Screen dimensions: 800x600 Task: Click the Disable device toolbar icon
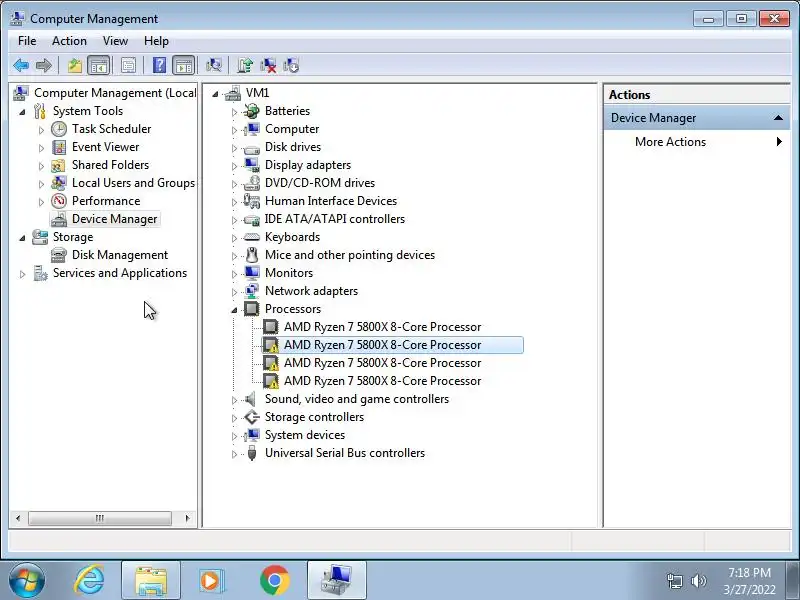pos(291,65)
